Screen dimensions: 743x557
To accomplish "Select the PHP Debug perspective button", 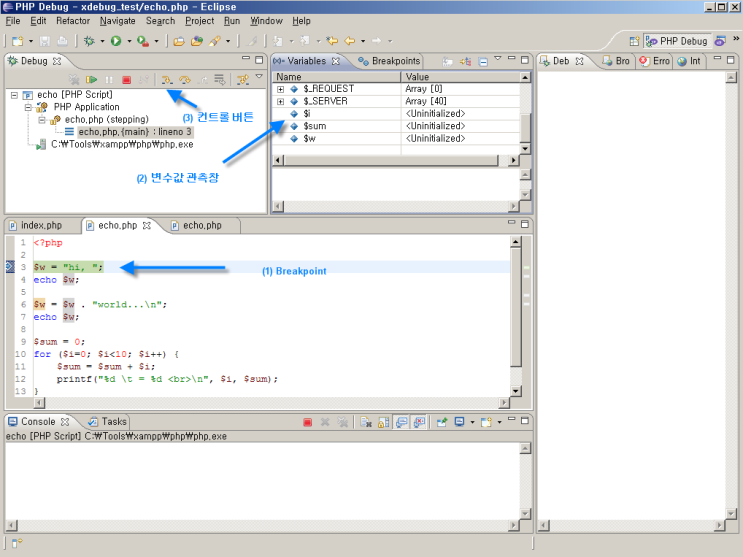I will point(676,41).
